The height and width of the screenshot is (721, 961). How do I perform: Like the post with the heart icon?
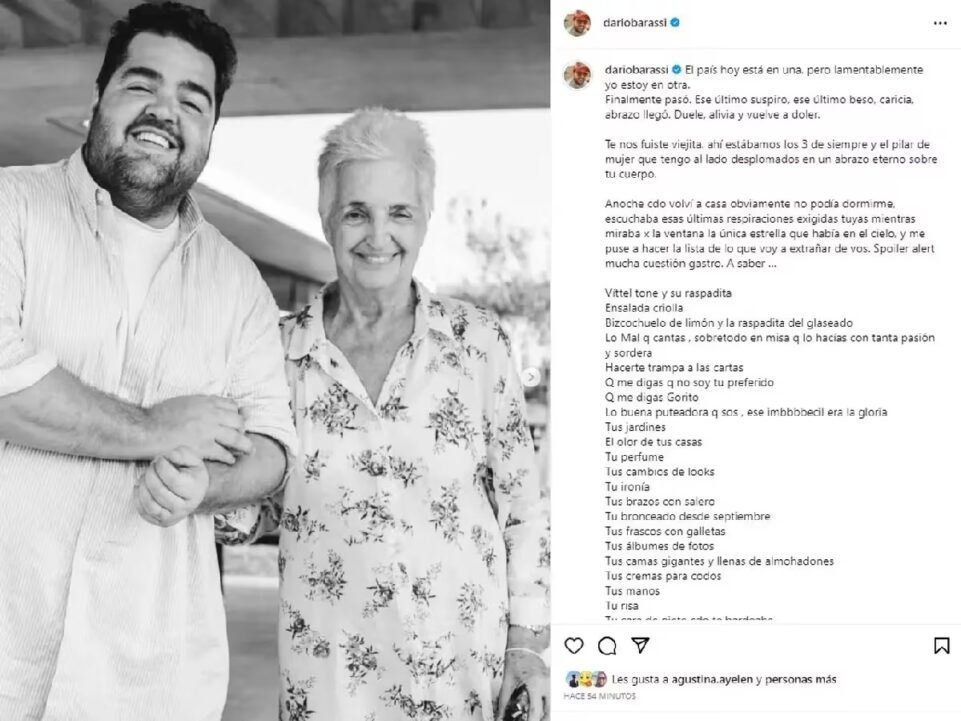[574, 646]
